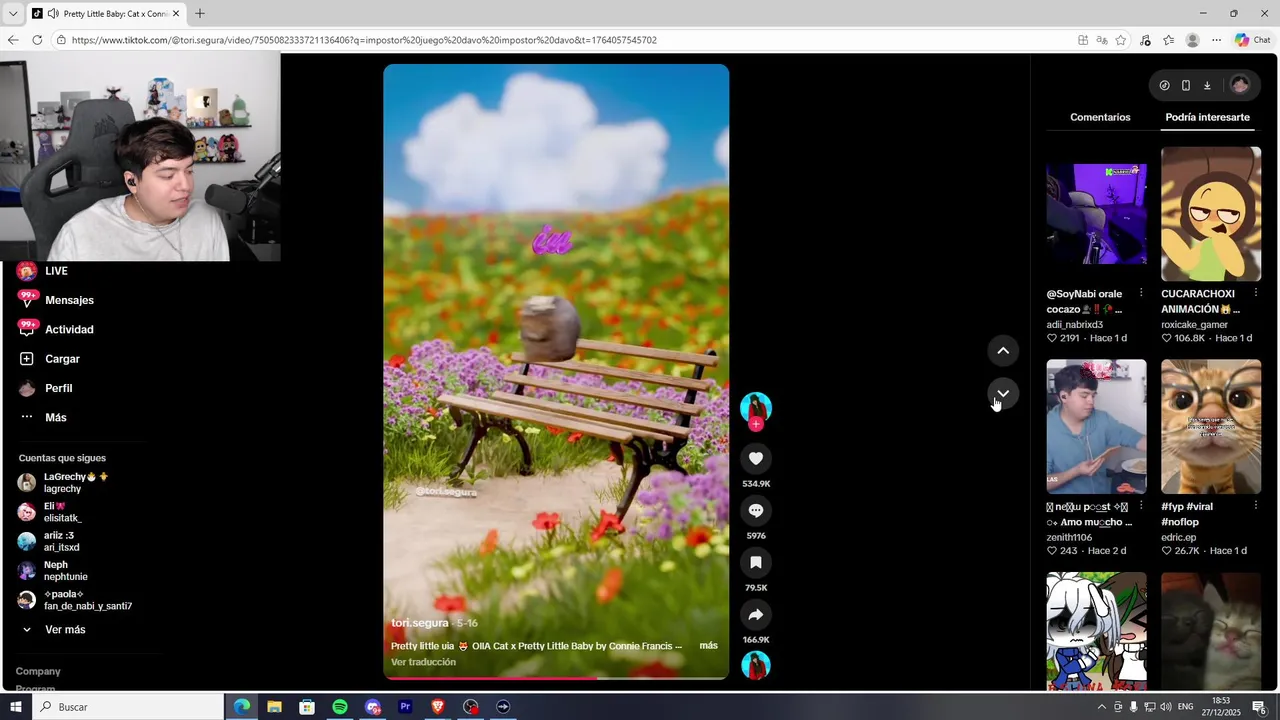This screenshot has height=720, width=1280.
Task: Open the CUCARACHOXI ANIMACIÓN thumbnail
Action: [x=1211, y=214]
